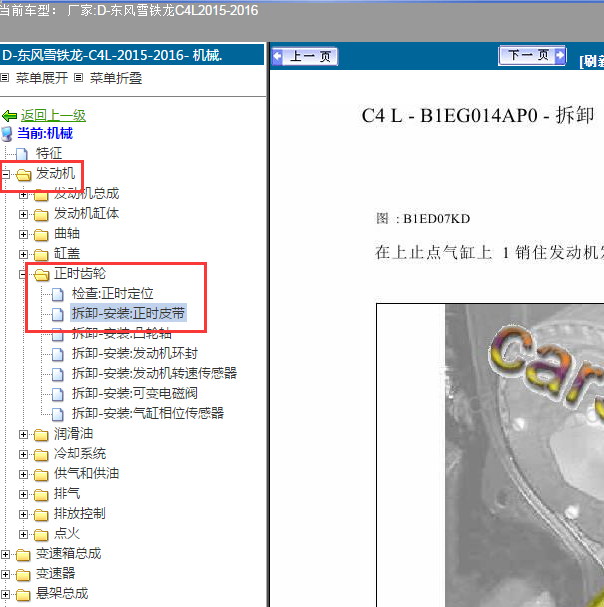The height and width of the screenshot is (607, 604).
Task: Click the 返回上一级 link
Action: point(53,115)
